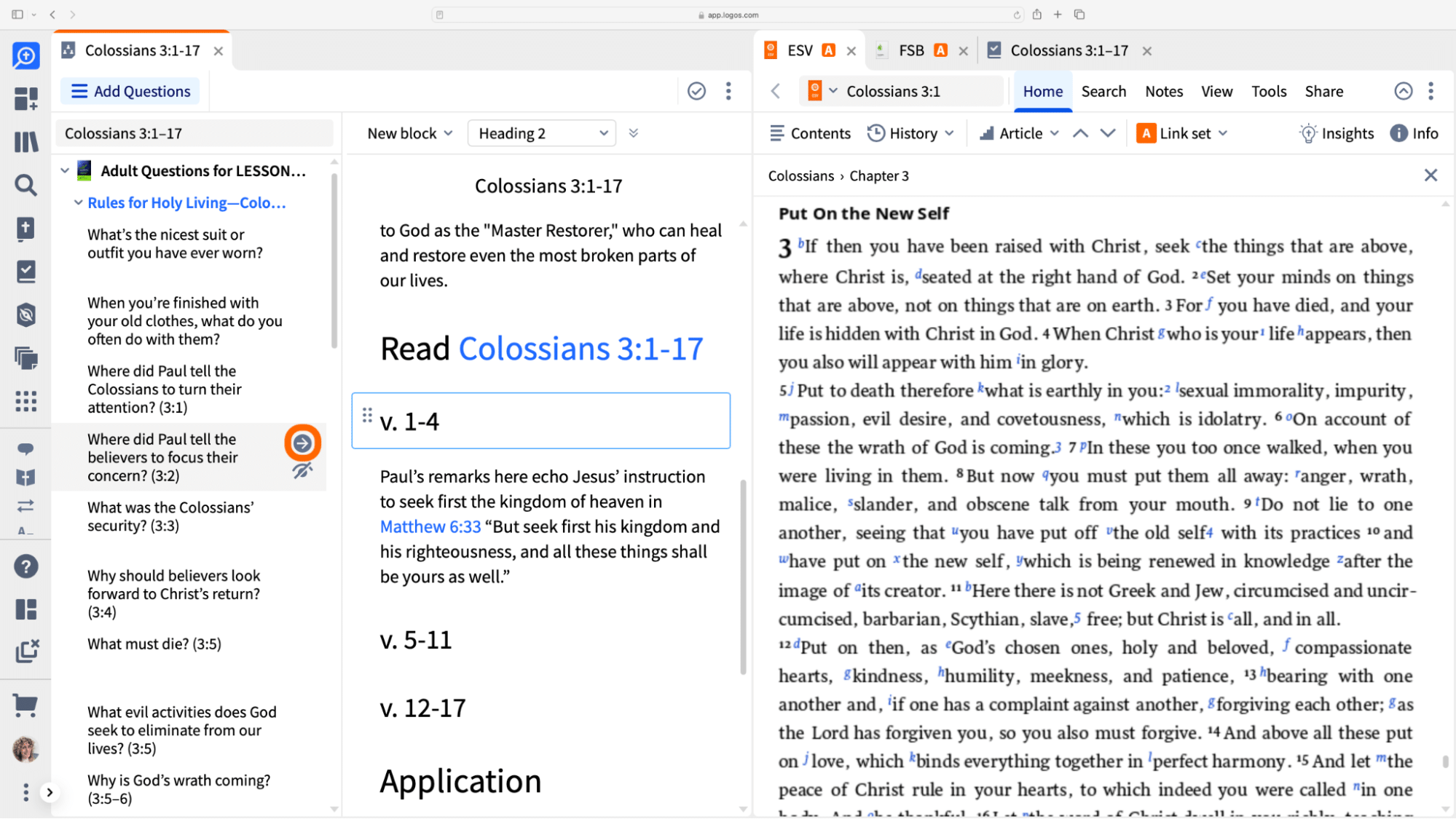Screen dimensions: 1456x819
Task: Switch to the FSB panel tab
Action: coord(912,50)
